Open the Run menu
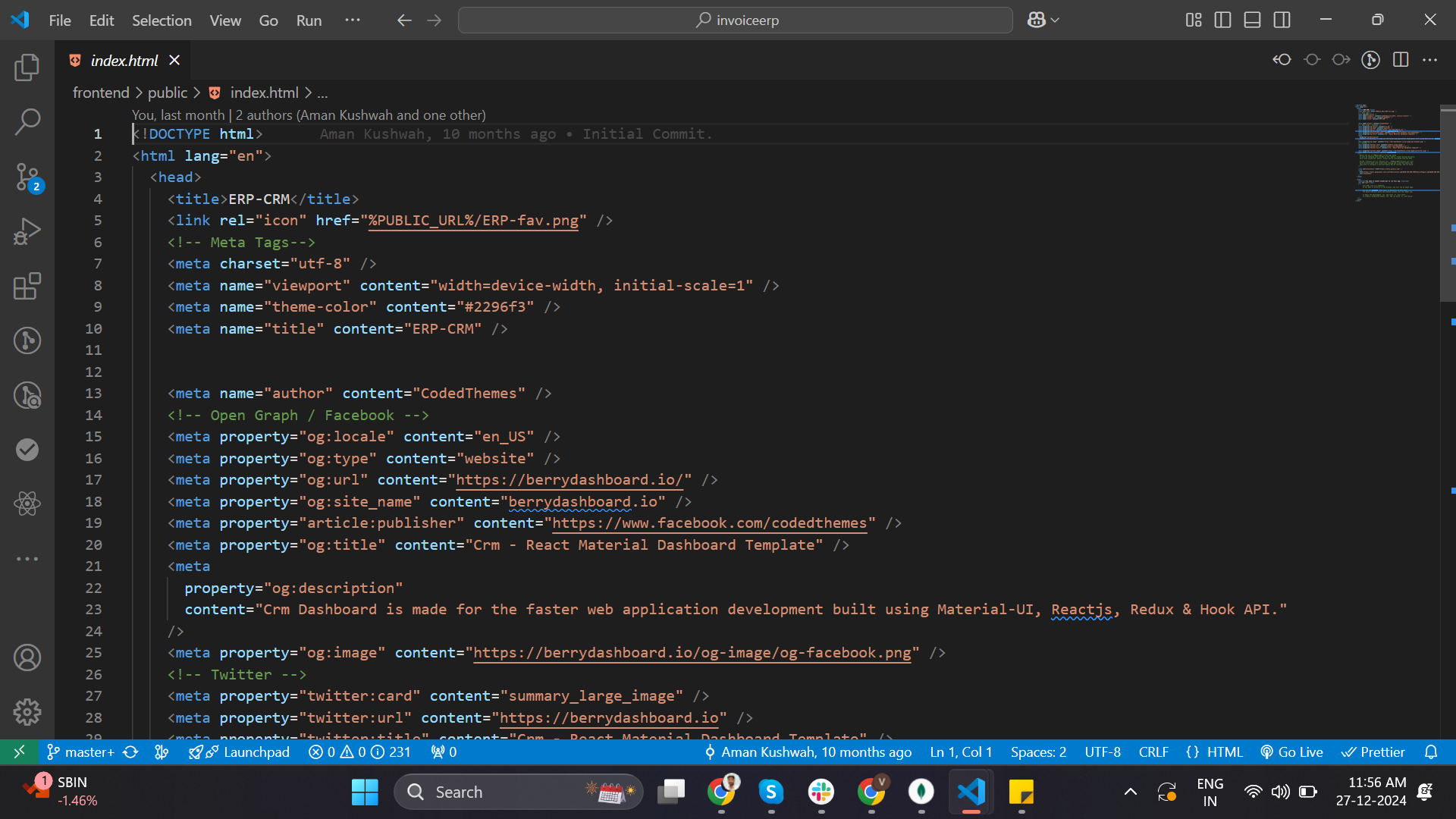This screenshot has width=1456, height=819. click(309, 20)
